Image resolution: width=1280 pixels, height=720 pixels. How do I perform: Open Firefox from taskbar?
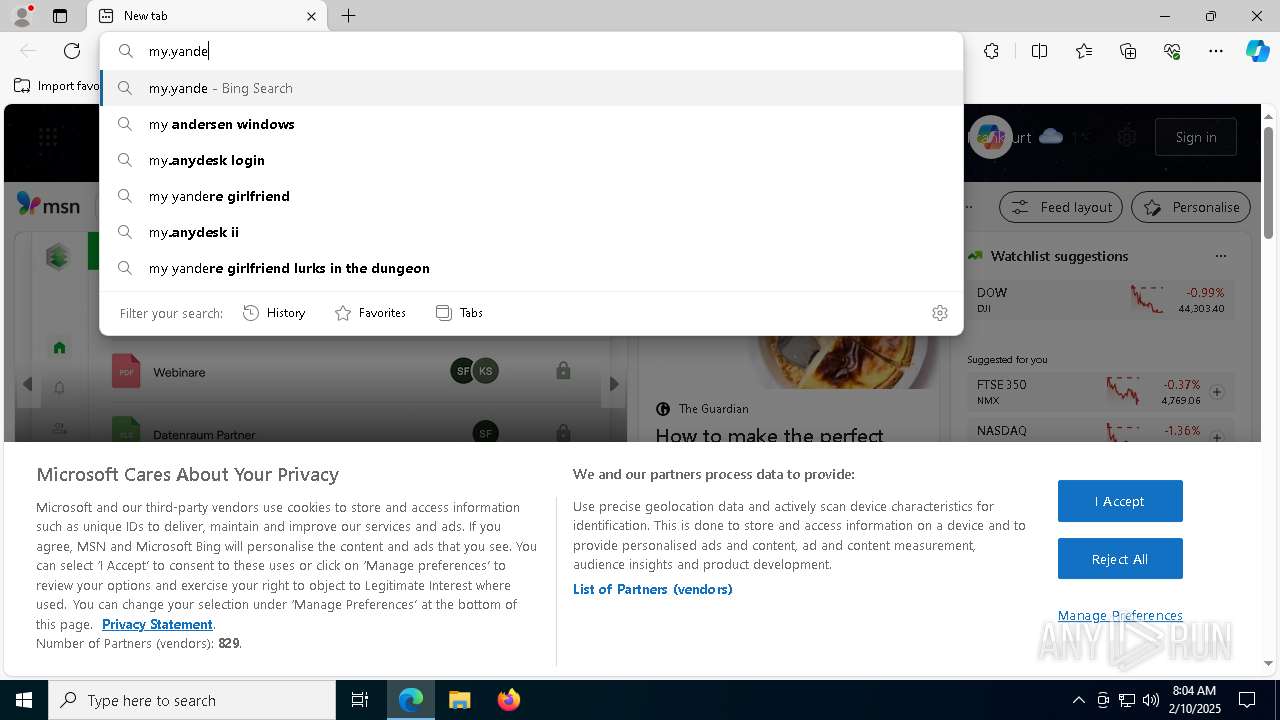coord(508,700)
